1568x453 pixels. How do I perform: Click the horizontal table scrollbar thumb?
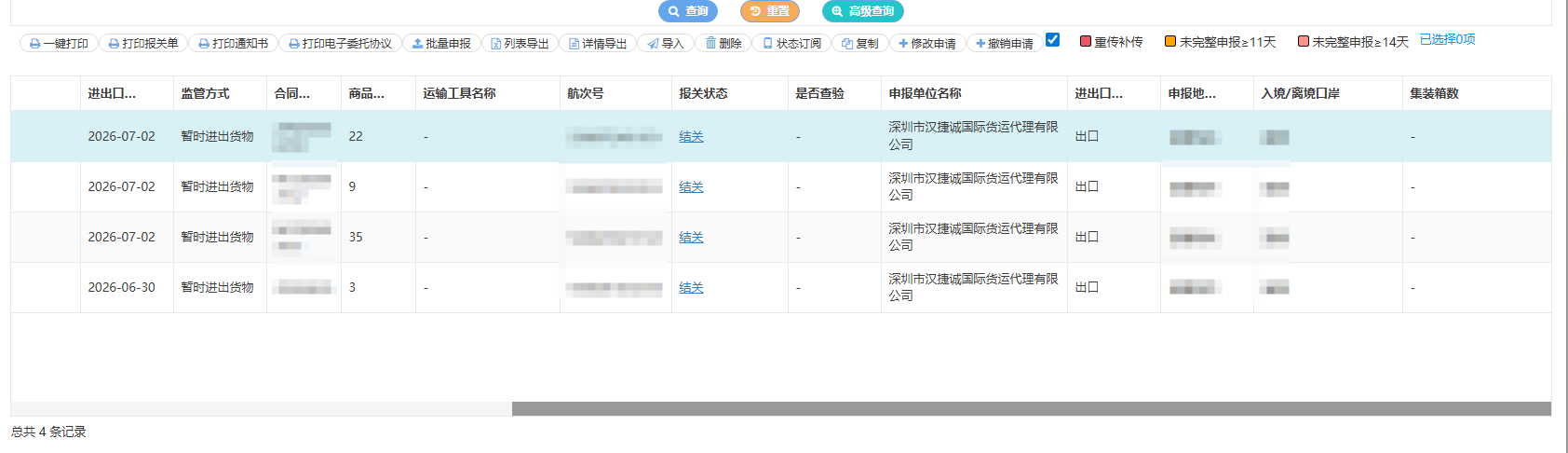(x=1032, y=409)
